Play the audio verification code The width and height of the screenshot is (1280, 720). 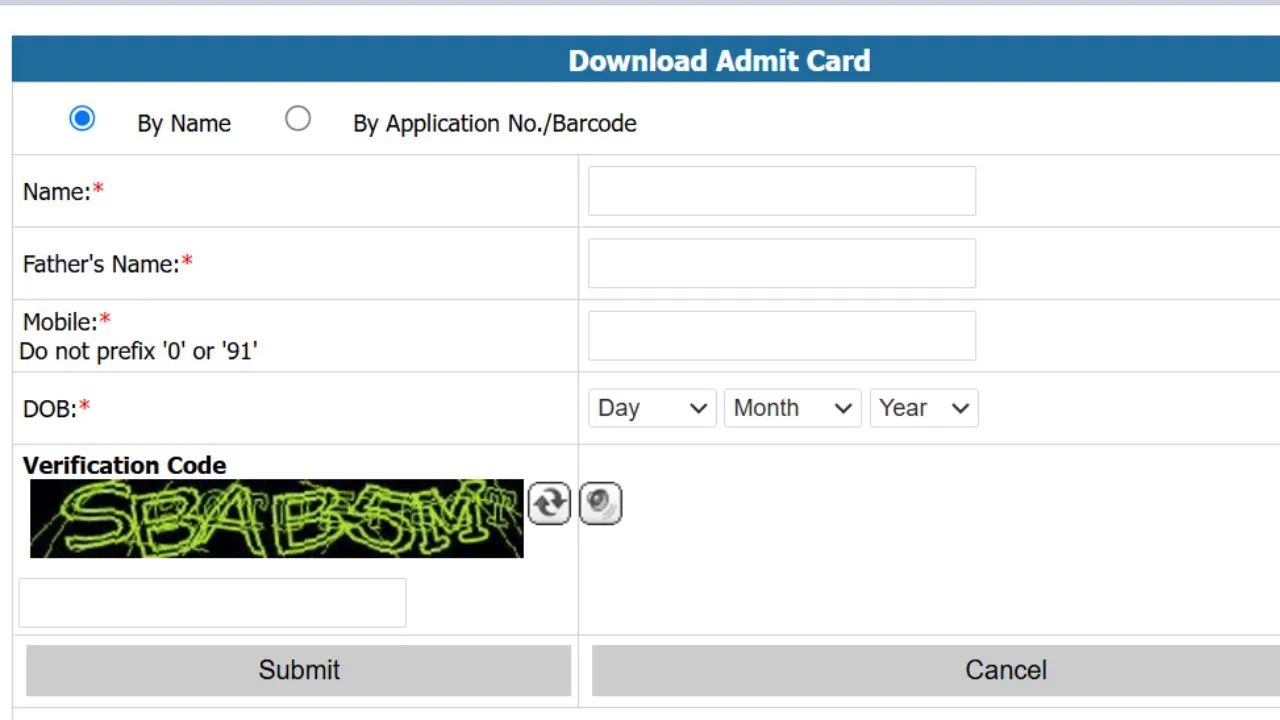coord(600,503)
